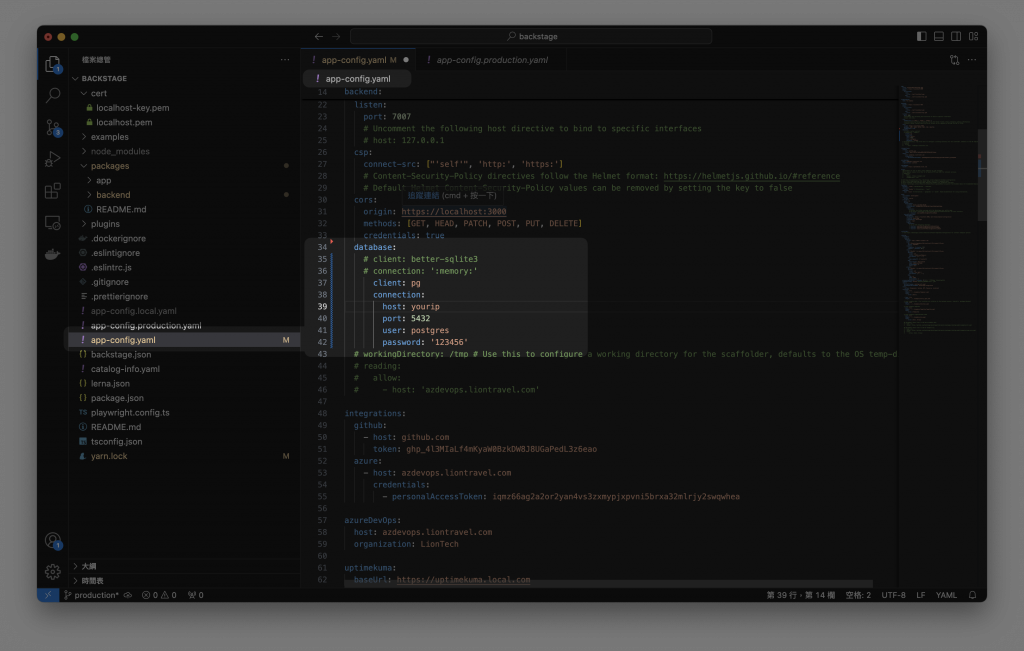Click the editor vertical scrollbar
Screen dimensions: 1024x651
pyautogui.click(x=982, y=175)
